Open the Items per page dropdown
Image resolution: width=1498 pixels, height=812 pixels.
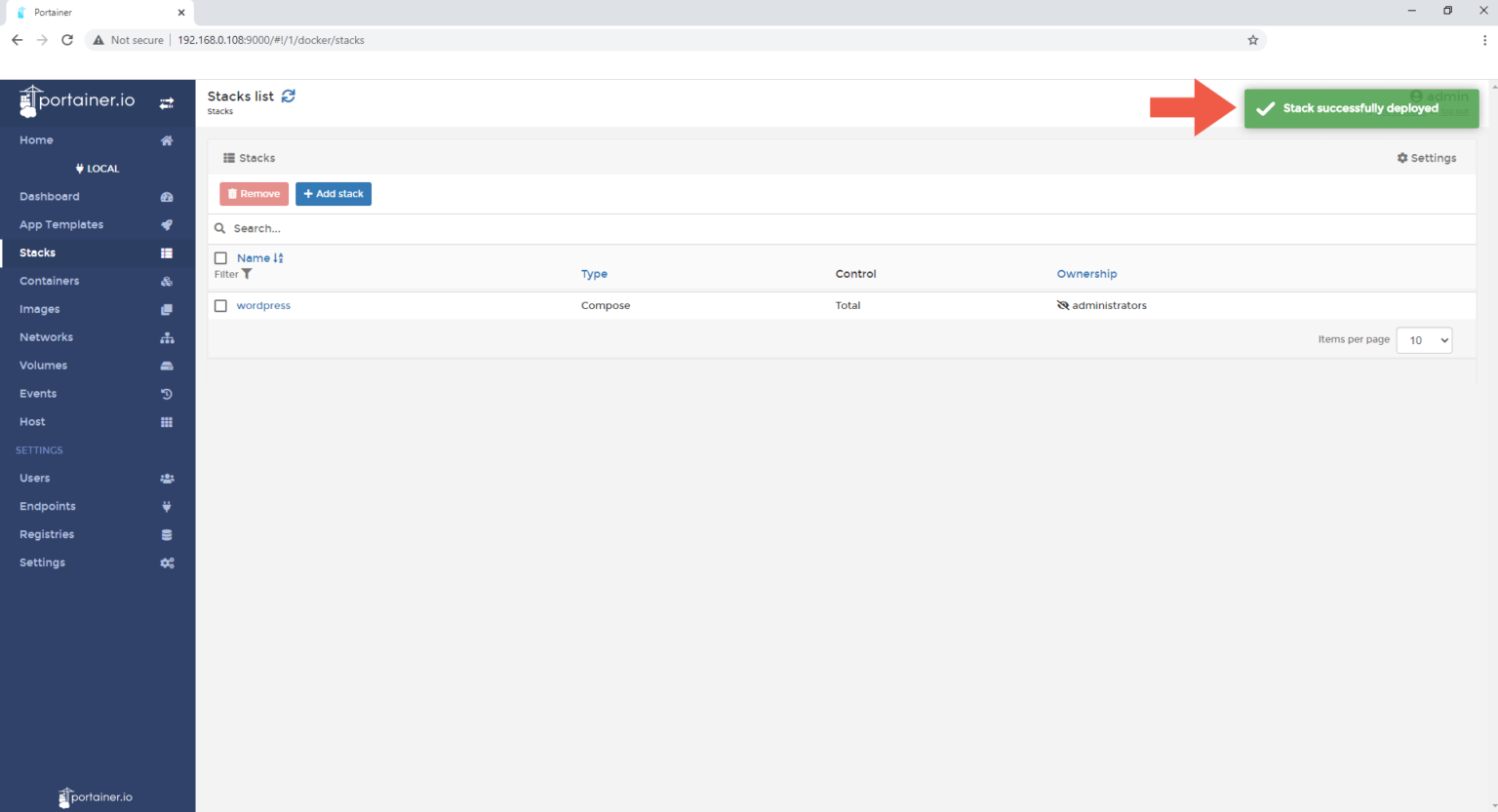pos(1424,340)
